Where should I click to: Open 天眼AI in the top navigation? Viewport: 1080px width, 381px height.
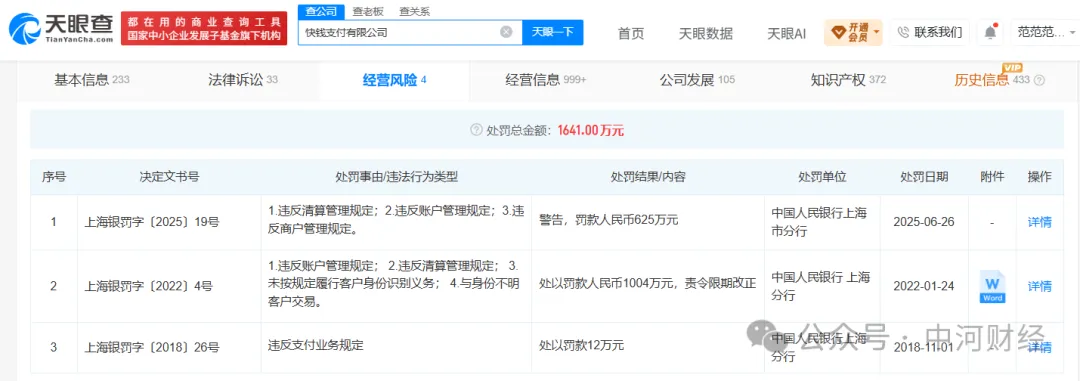click(787, 33)
